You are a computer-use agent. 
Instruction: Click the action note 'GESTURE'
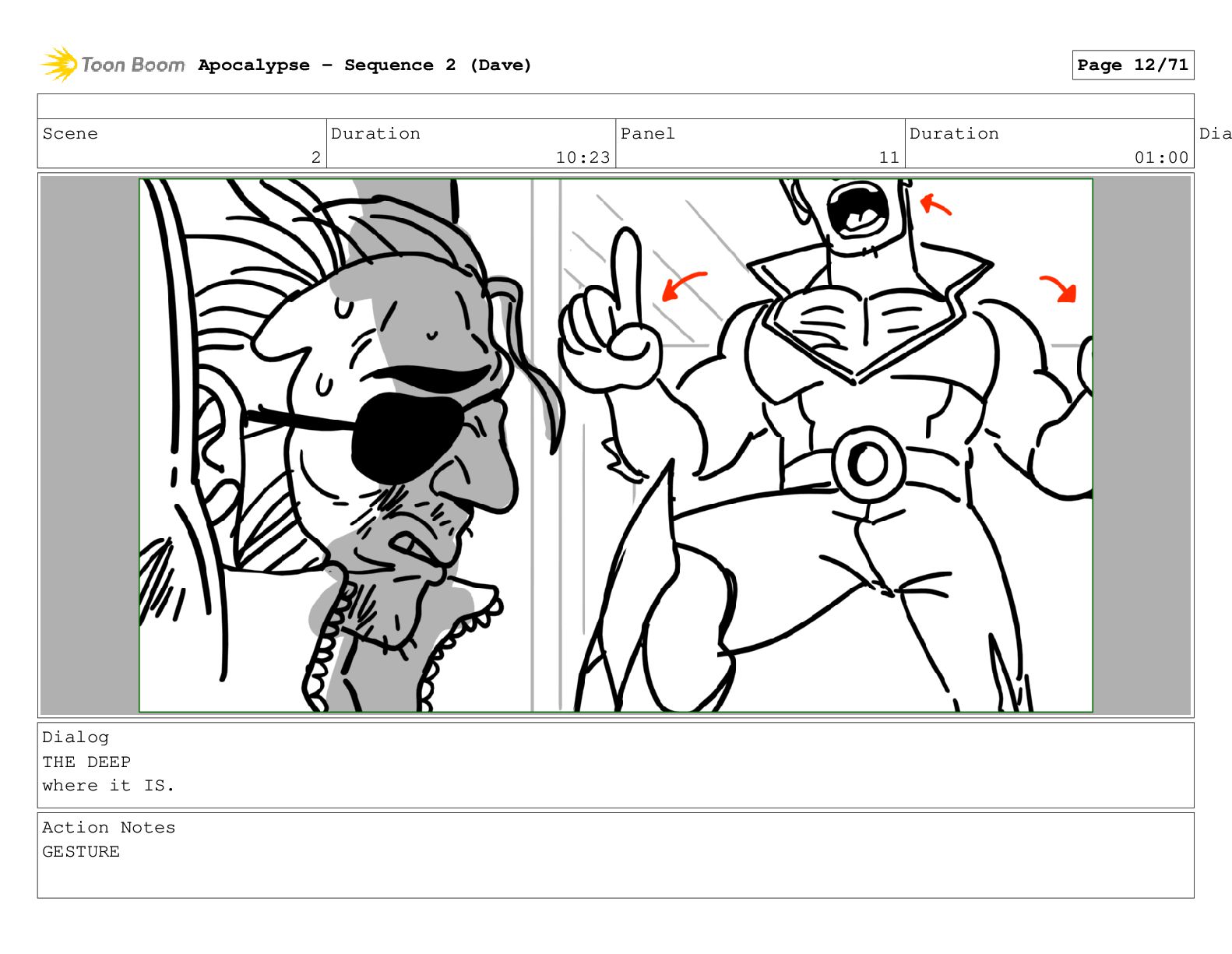click(x=81, y=852)
